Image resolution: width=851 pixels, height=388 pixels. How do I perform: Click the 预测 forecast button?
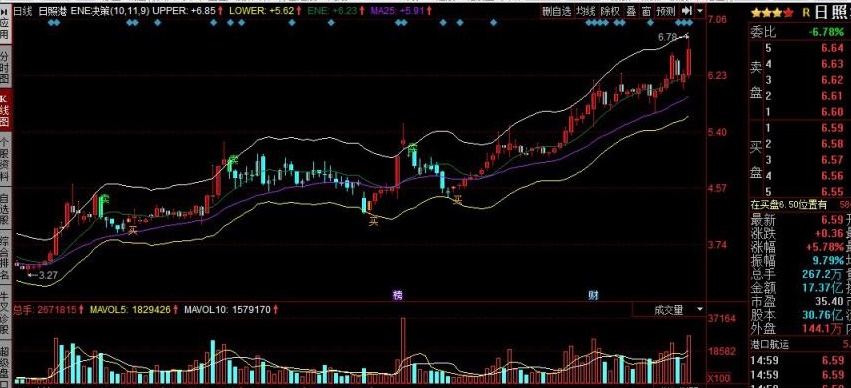tap(665, 11)
